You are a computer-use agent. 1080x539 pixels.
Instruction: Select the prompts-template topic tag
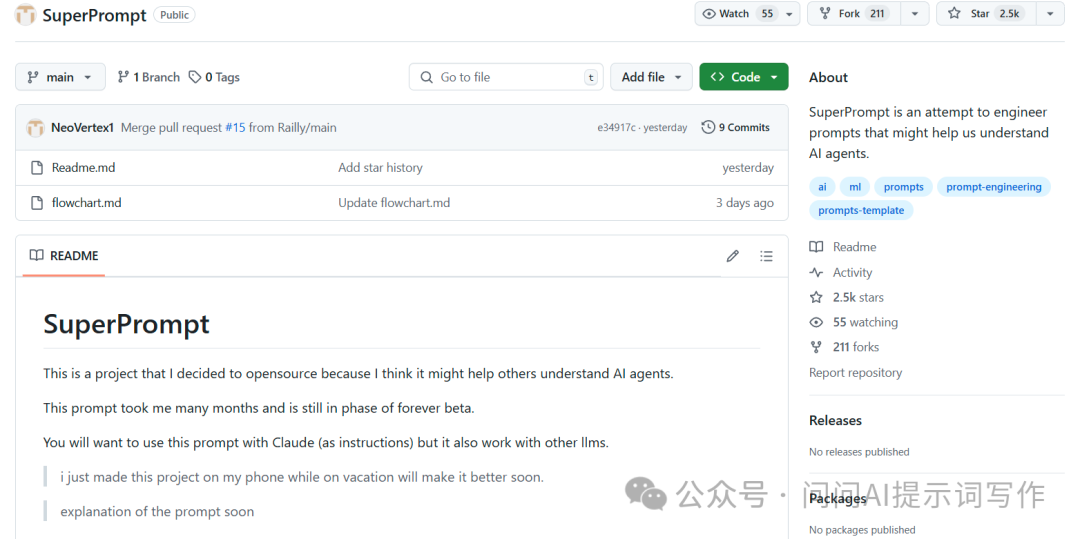click(x=861, y=210)
